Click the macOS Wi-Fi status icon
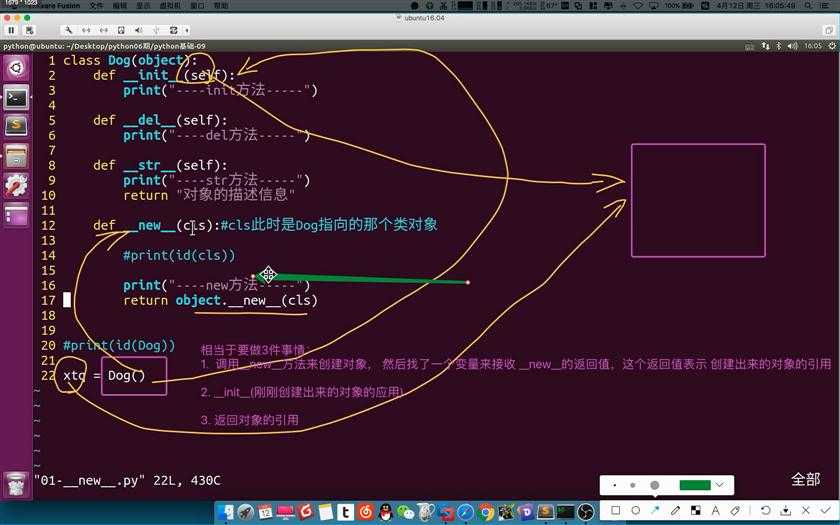This screenshot has height=525, width=840. coord(638,5)
